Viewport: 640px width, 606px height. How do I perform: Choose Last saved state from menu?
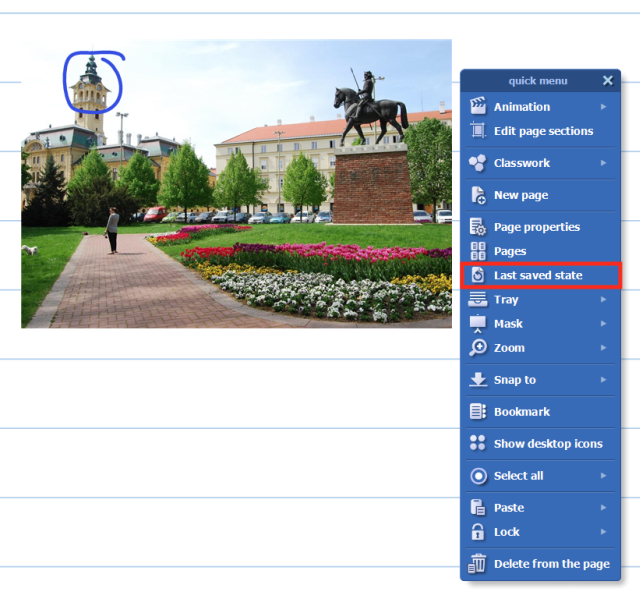538,275
